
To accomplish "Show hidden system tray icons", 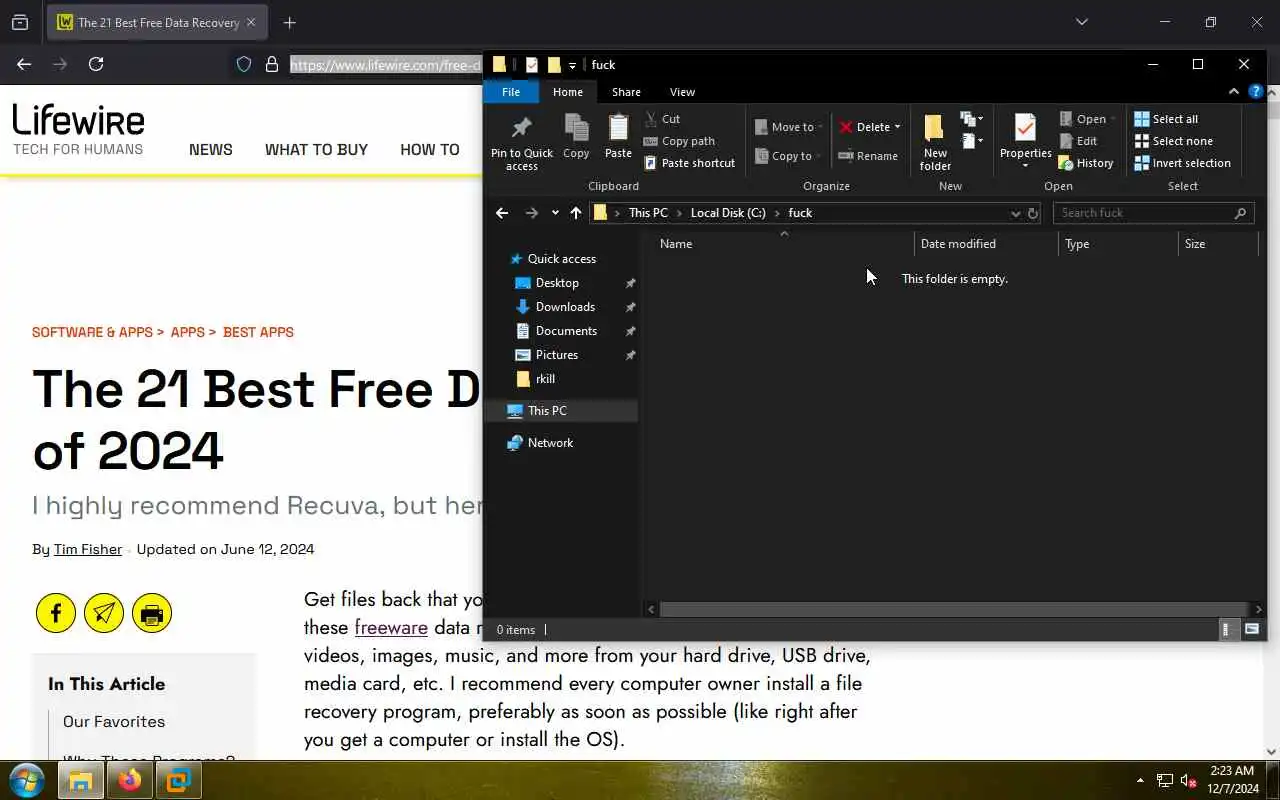I will point(1140,780).
